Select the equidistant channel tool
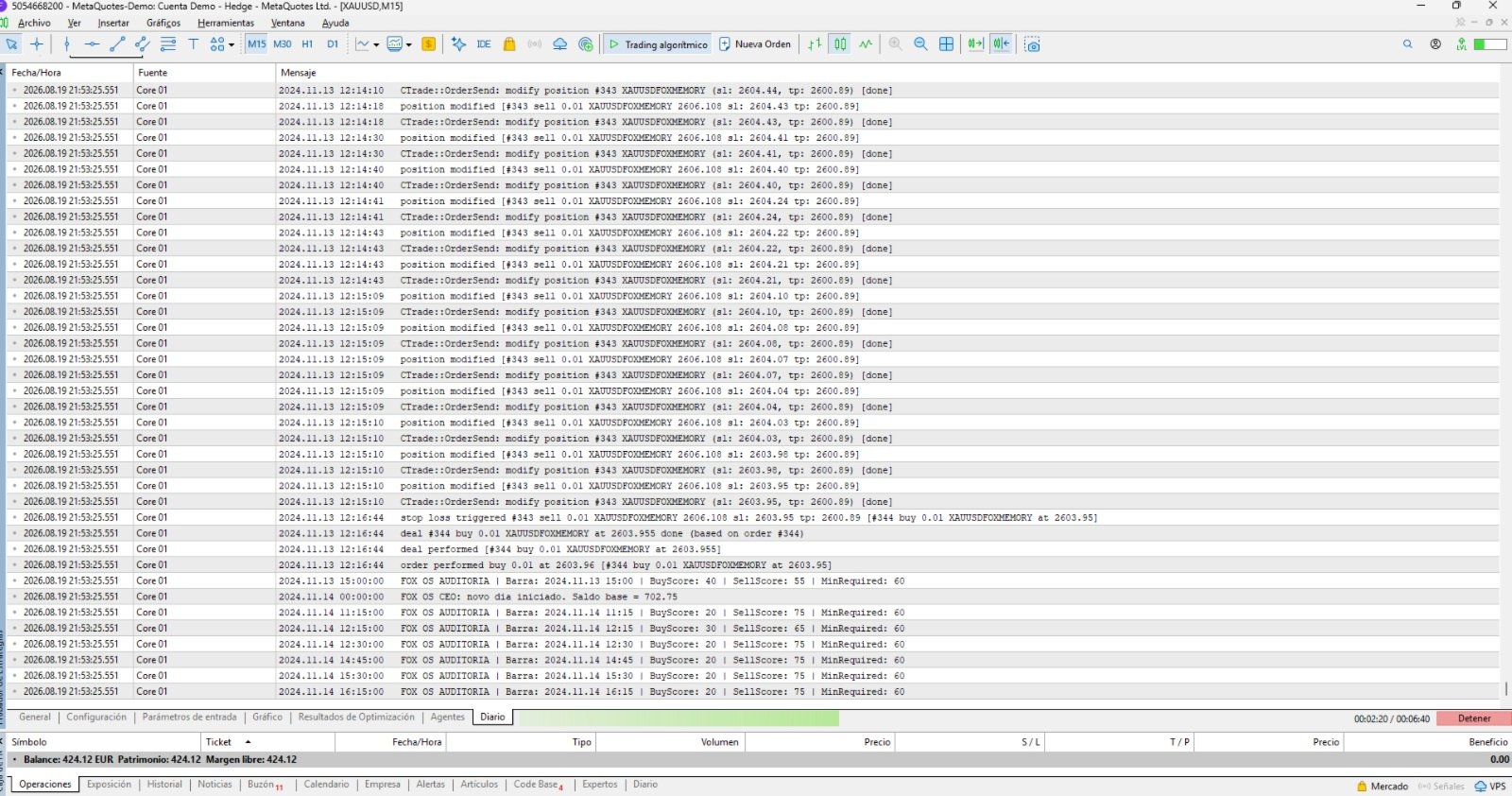 pyautogui.click(x=143, y=43)
